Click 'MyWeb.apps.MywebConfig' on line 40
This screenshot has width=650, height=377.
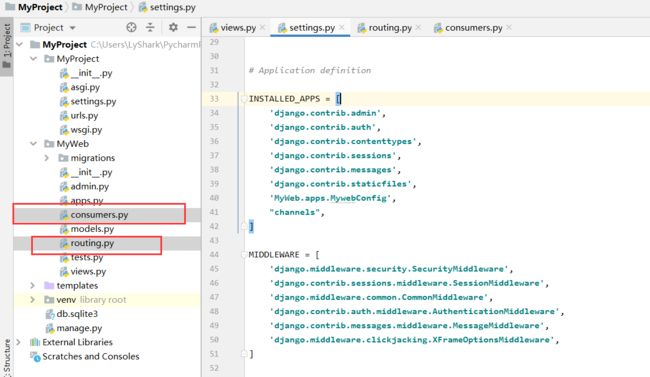pyautogui.click(x=330, y=198)
